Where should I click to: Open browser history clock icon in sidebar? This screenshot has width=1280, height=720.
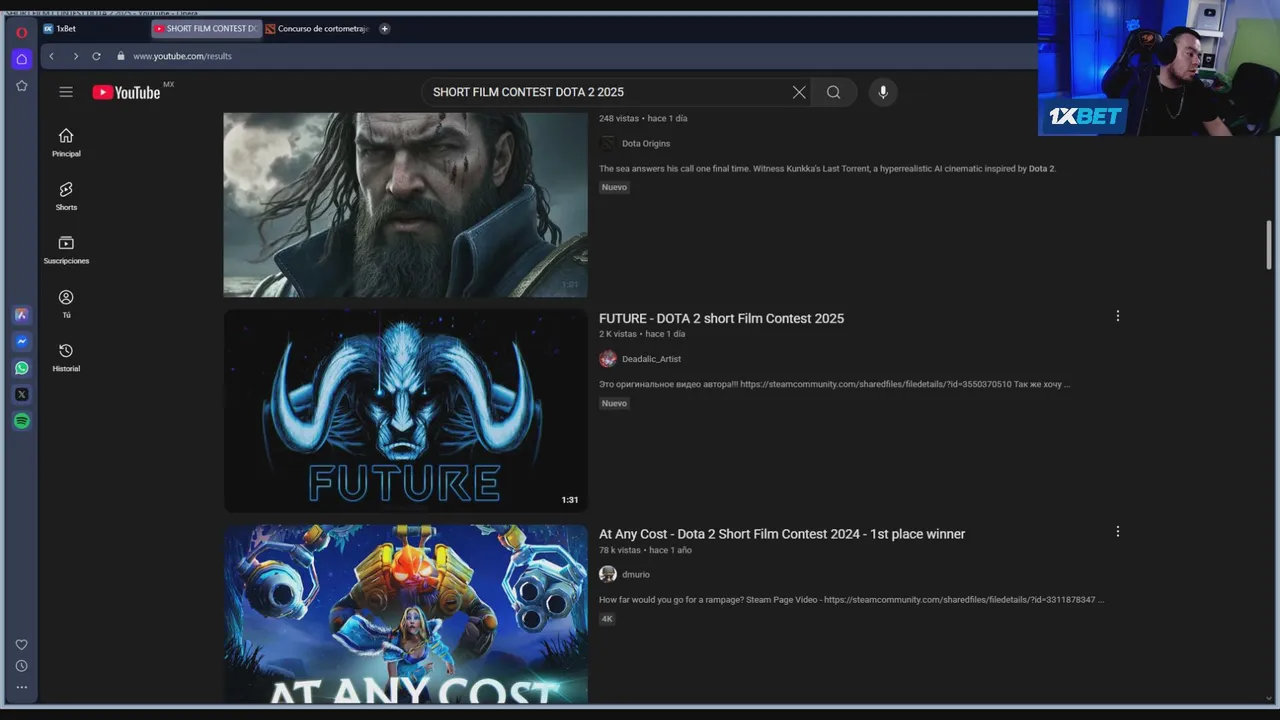[x=21, y=666]
